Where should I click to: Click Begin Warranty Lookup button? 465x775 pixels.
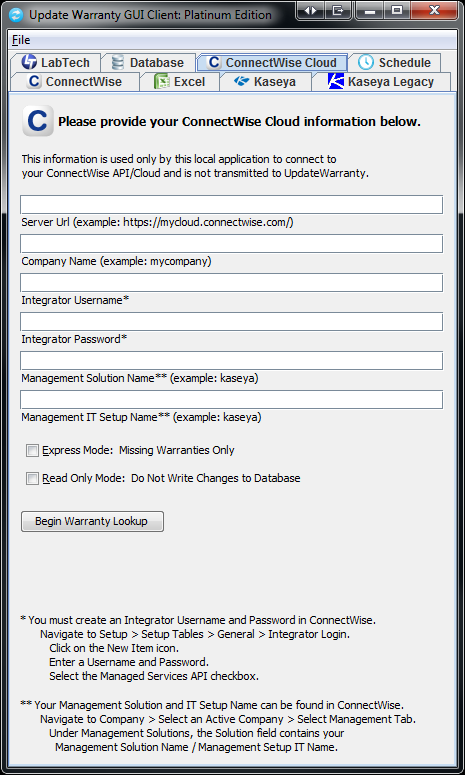[x=92, y=521]
